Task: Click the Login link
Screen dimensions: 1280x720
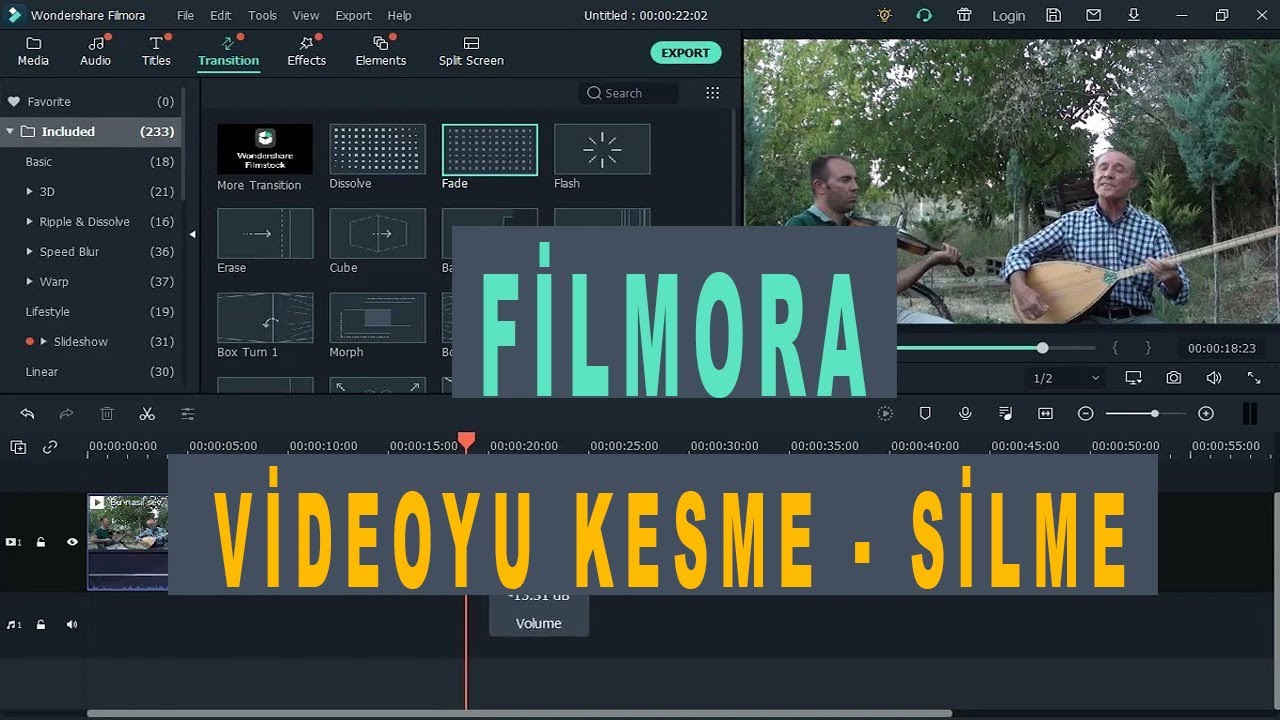Action: (x=1008, y=16)
